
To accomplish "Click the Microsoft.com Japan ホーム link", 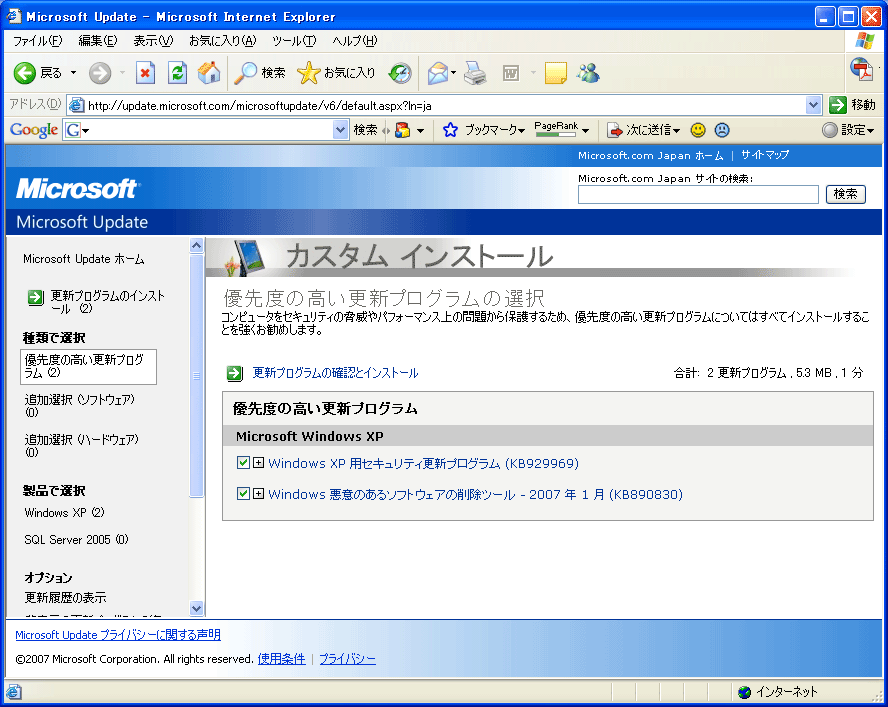I will (651, 155).
